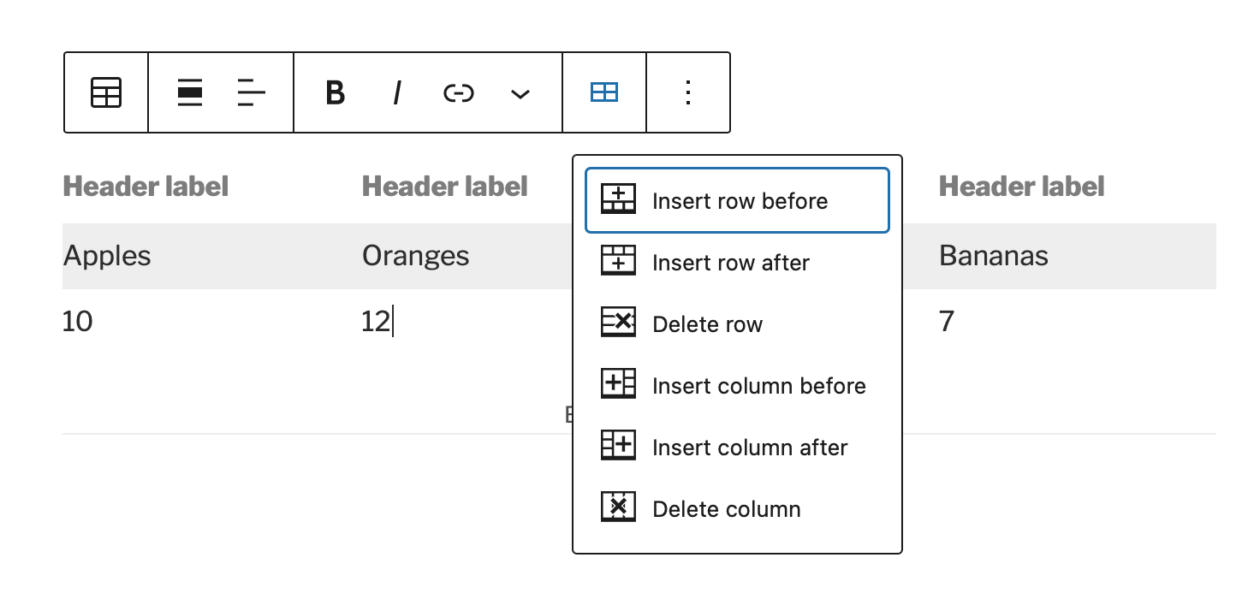Click the Insert row after icon
The width and height of the screenshot is (1260, 611).
618,261
